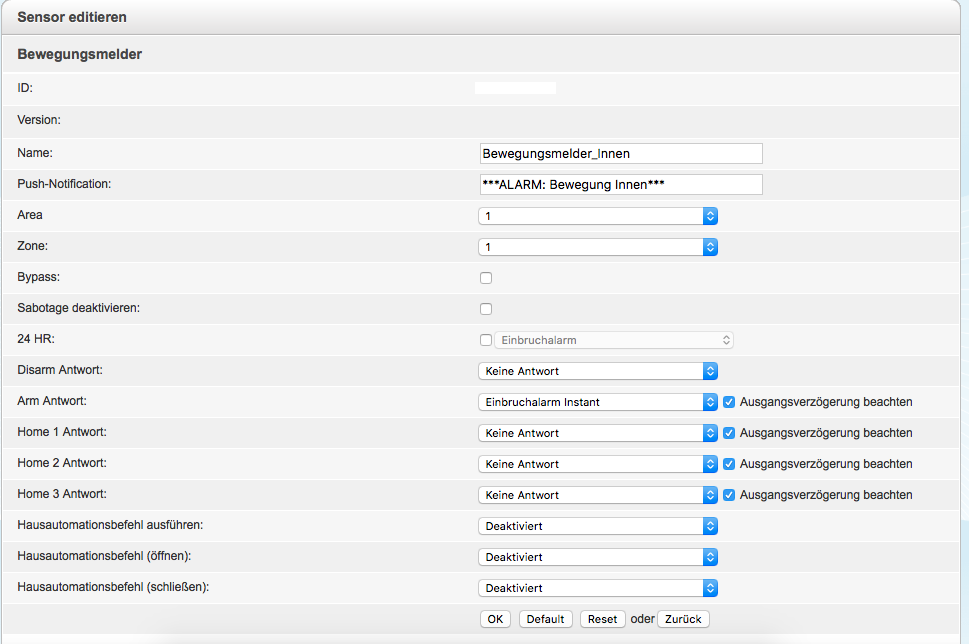The image size is (969, 644).
Task: Toggle Ausgangsverzögerung beachten for Home 3 Antwort
Action: coord(729,495)
